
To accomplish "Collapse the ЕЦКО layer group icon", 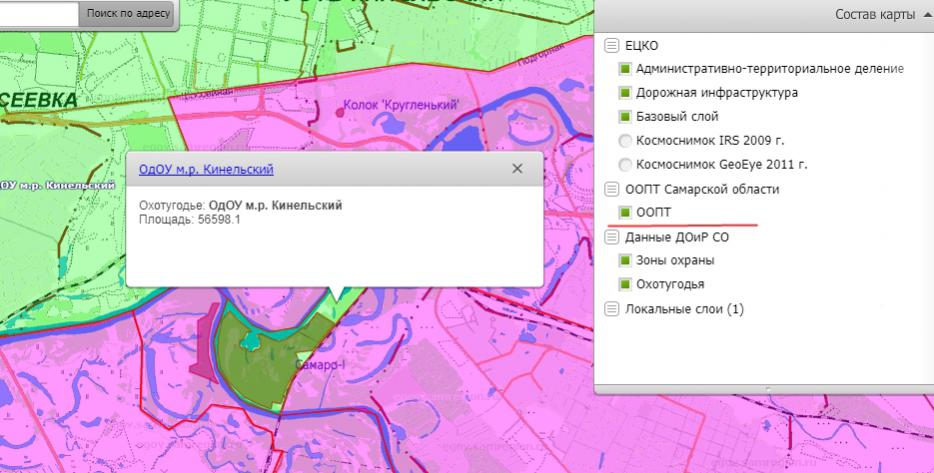I will 612,46.
